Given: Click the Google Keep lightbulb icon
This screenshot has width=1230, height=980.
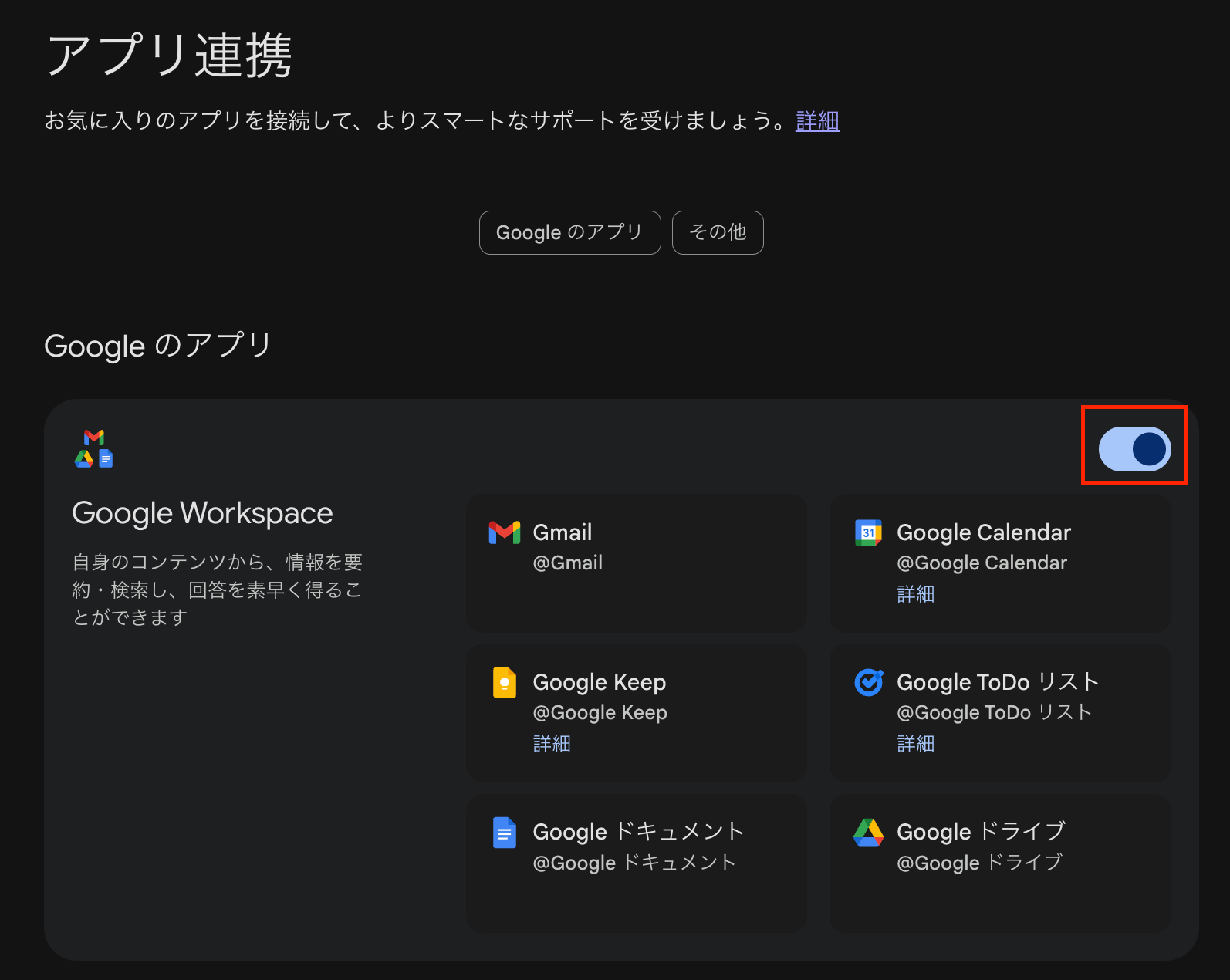Looking at the screenshot, I should (505, 682).
